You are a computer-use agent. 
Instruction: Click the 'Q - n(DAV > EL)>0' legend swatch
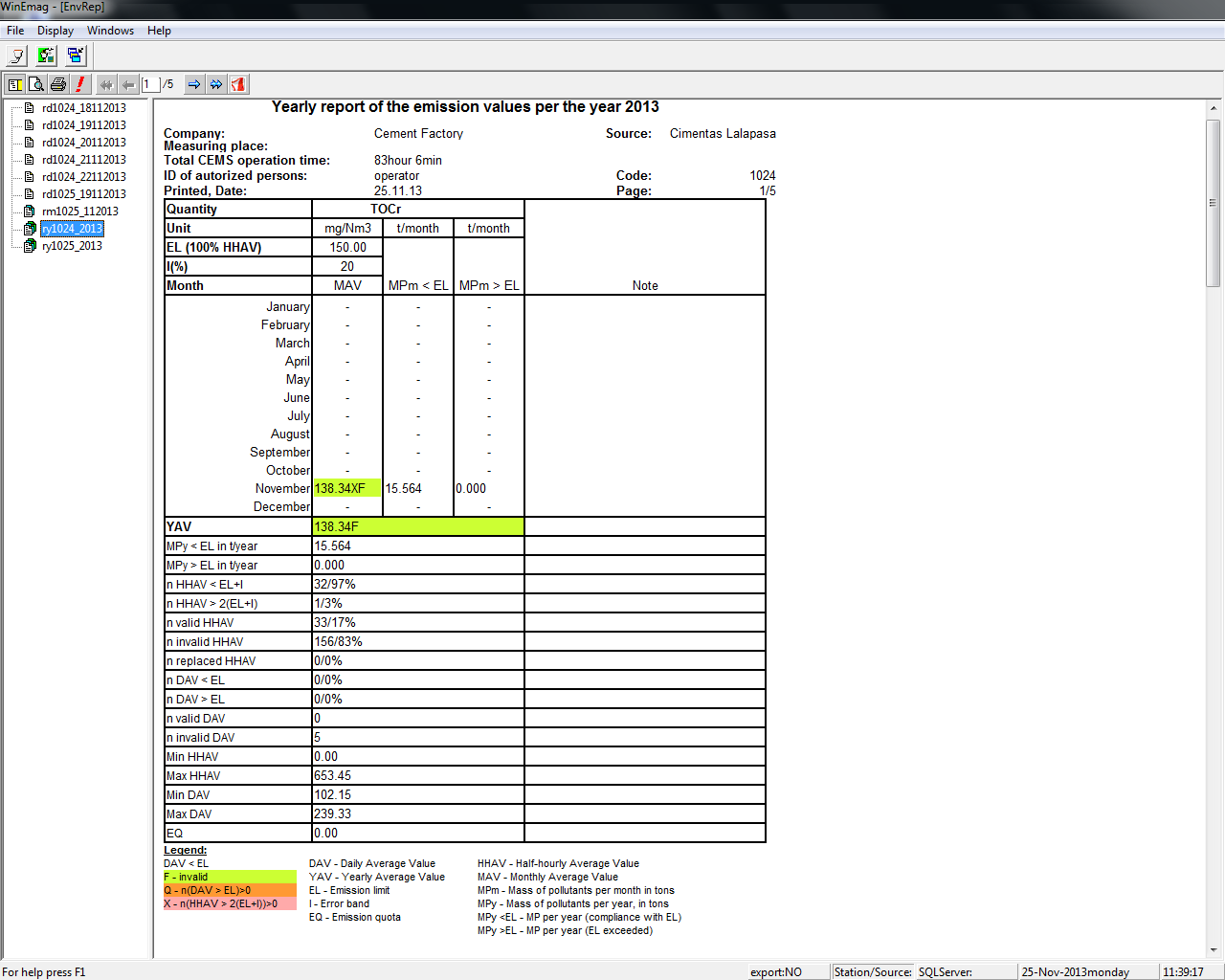[x=230, y=890]
